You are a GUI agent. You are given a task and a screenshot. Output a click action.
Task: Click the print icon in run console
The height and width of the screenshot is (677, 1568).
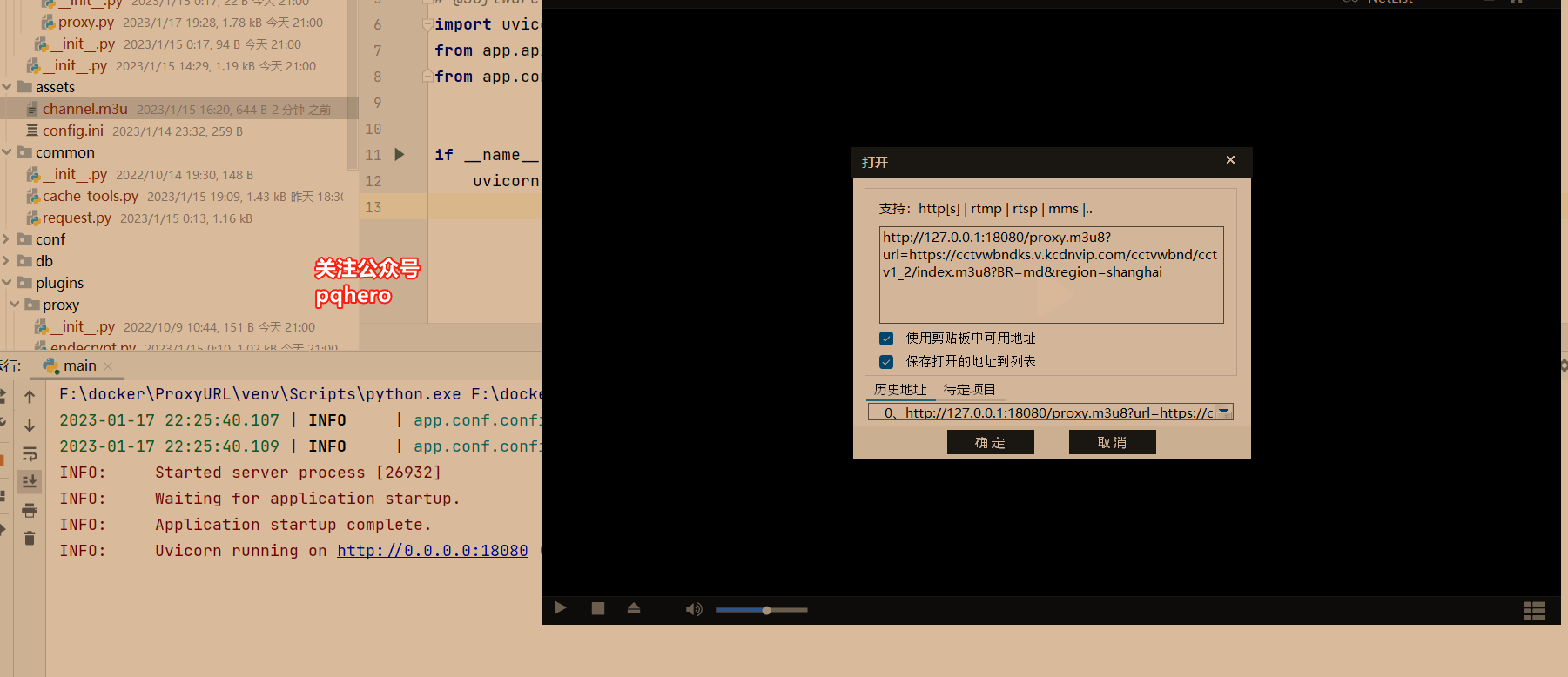[x=30, y=510]
